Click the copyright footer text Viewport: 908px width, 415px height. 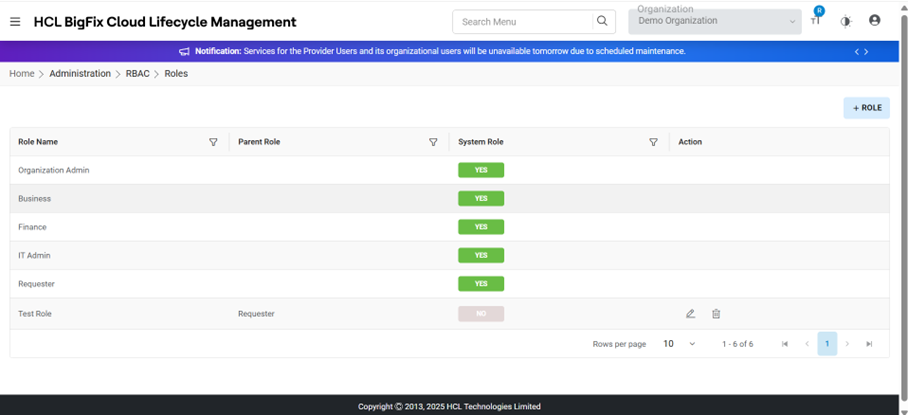pos(449,406)
